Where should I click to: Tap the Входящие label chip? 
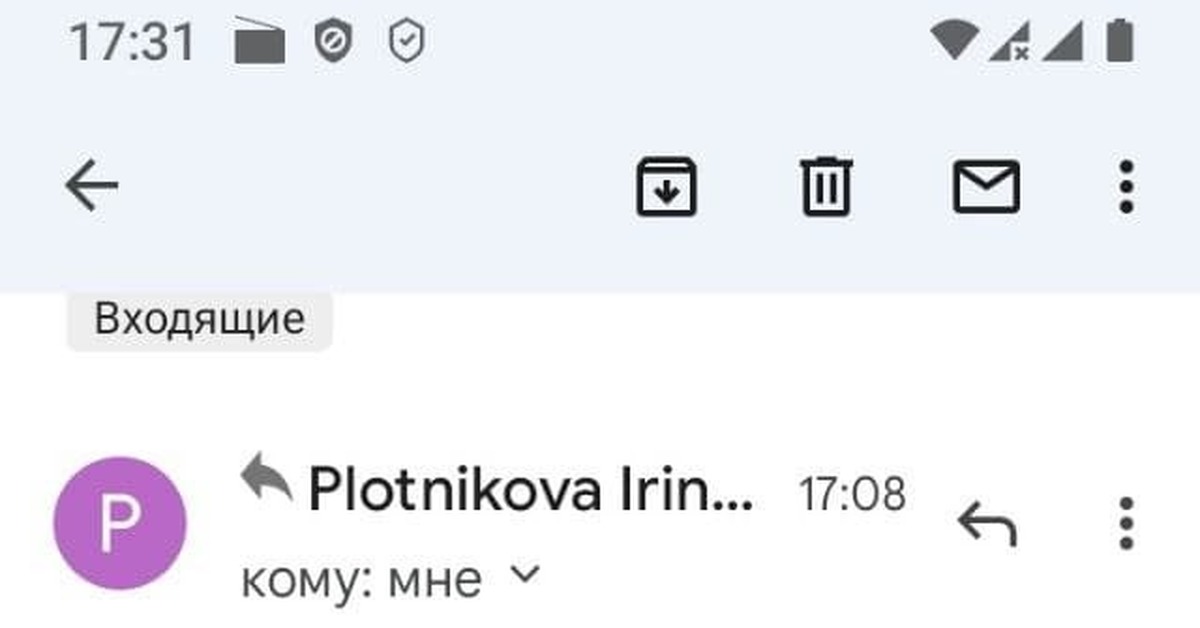tap(199, 320)
